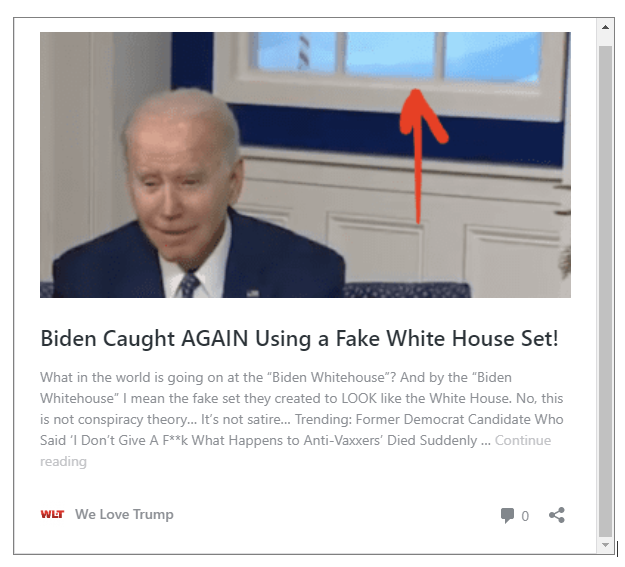The image size is (625, 567).
Task: Click the vertical scrollbar thumb
Action: point(605,291)
